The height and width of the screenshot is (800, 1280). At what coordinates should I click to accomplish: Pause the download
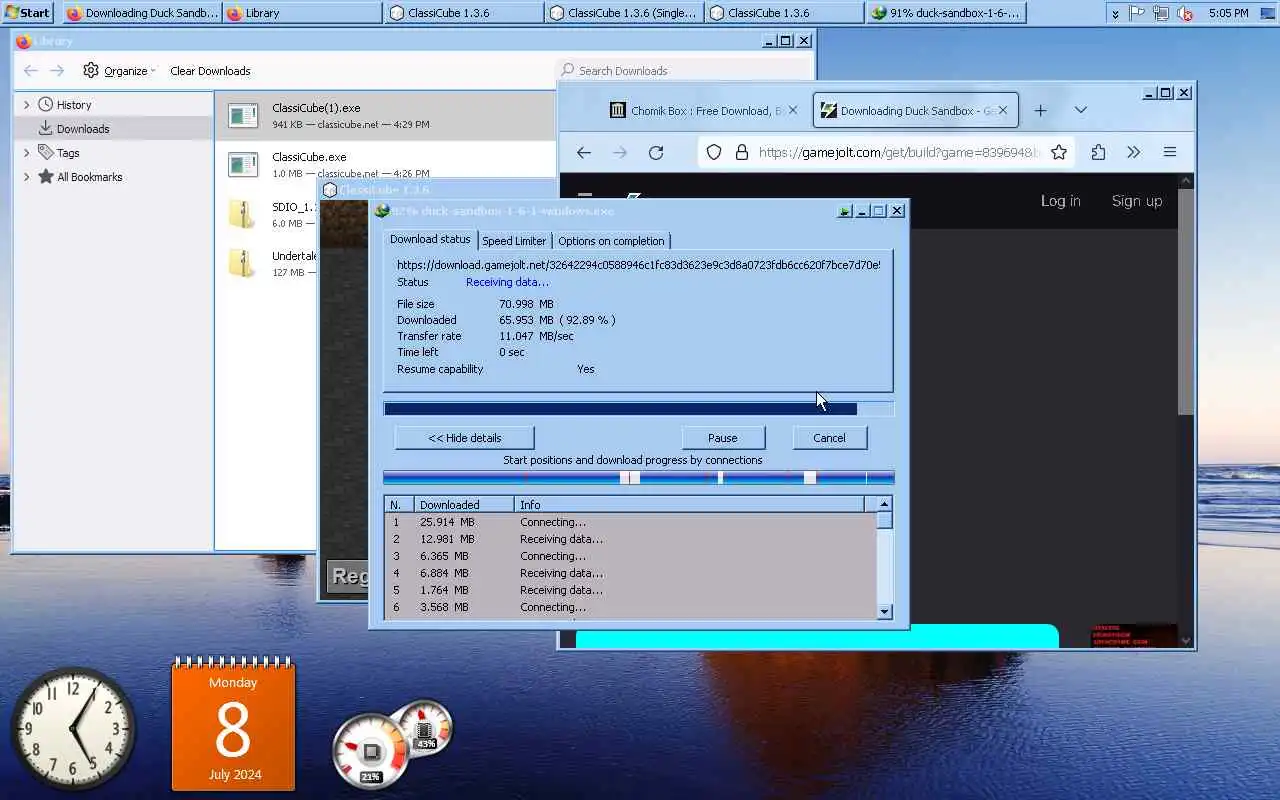click(723, 438)
